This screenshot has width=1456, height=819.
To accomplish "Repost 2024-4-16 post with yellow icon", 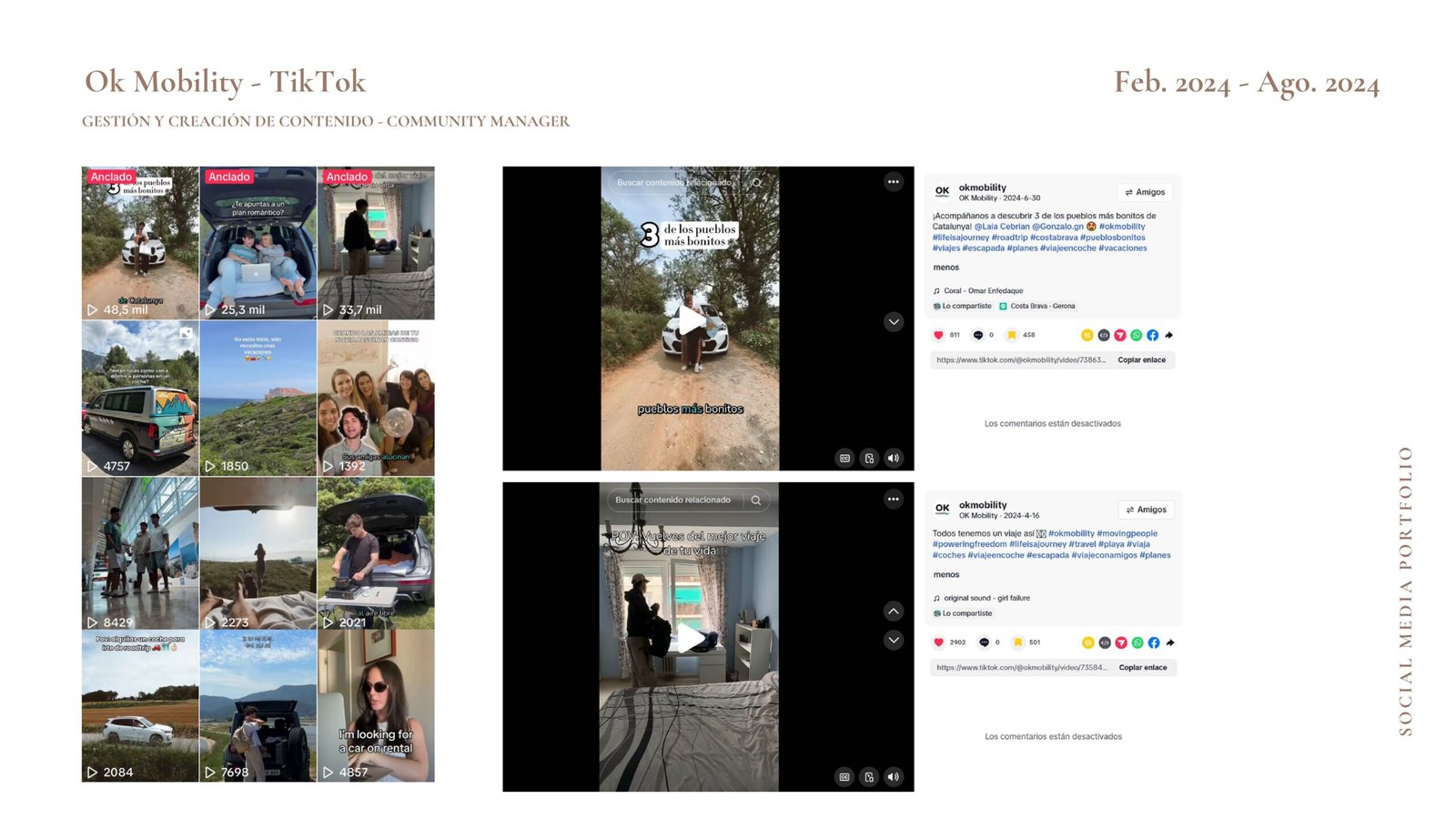I will (x=1087, y=642).
